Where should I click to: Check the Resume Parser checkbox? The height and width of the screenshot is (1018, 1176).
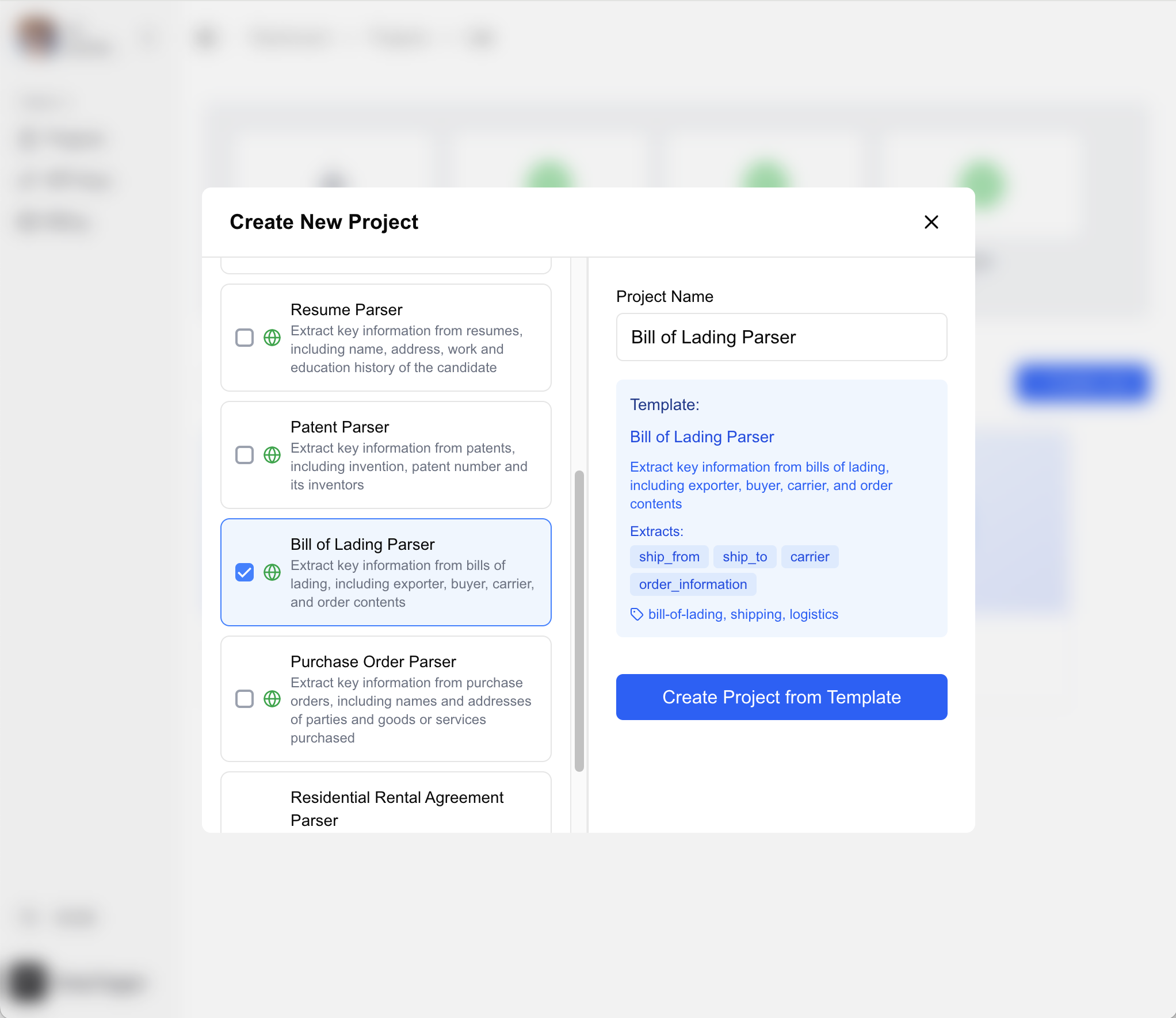click(x=245, y=338)
